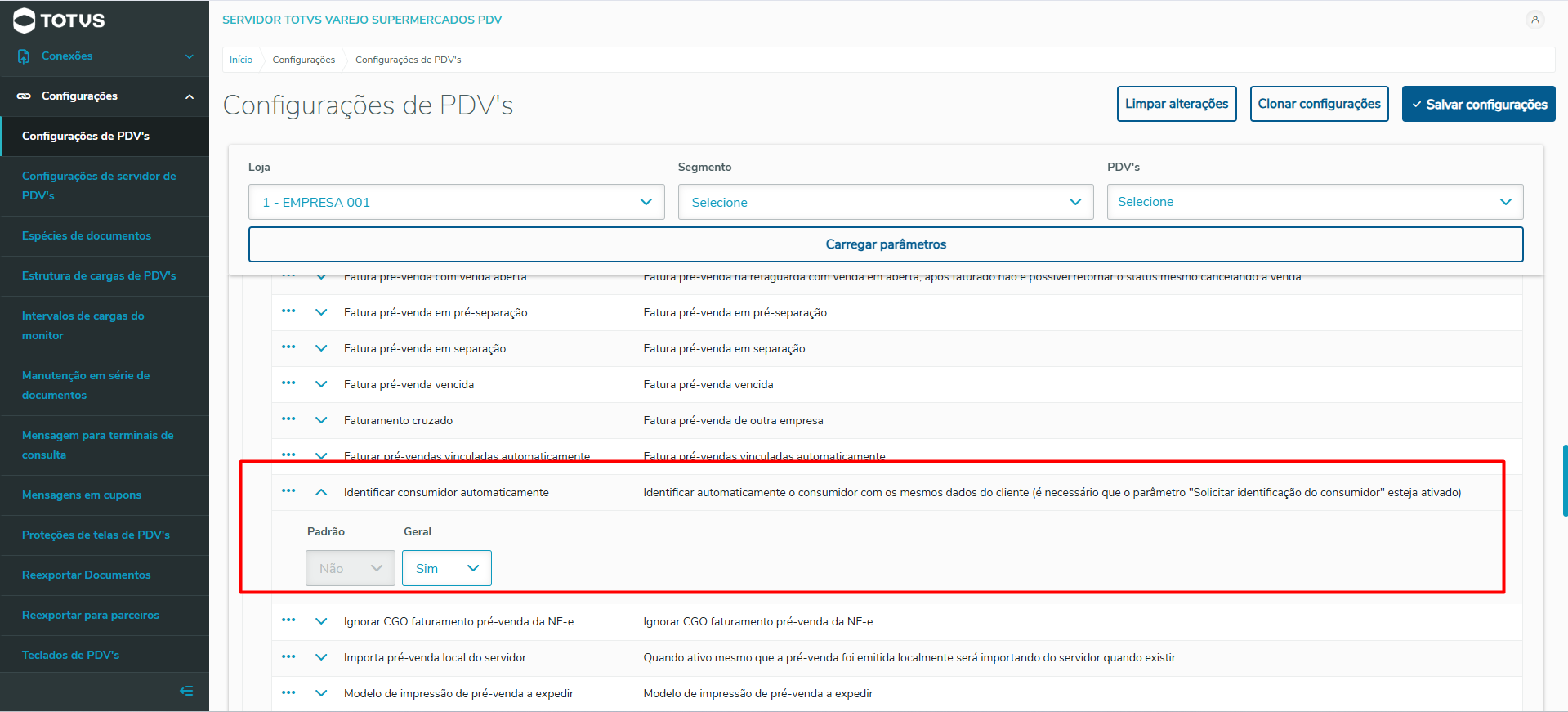
Task: Collapse the Configurações sidebar menu
Action: point(105,96)
